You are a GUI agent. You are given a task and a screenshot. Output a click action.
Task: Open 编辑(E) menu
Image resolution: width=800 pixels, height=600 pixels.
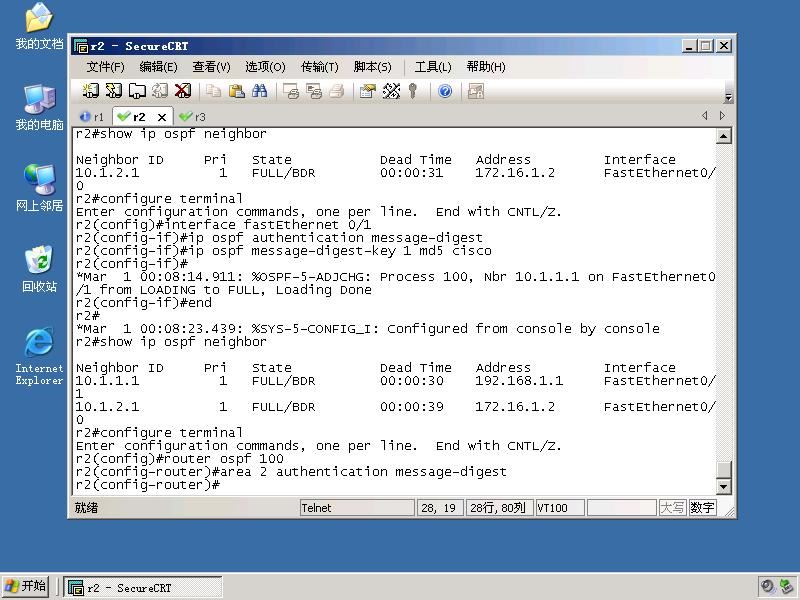(158, 67)
